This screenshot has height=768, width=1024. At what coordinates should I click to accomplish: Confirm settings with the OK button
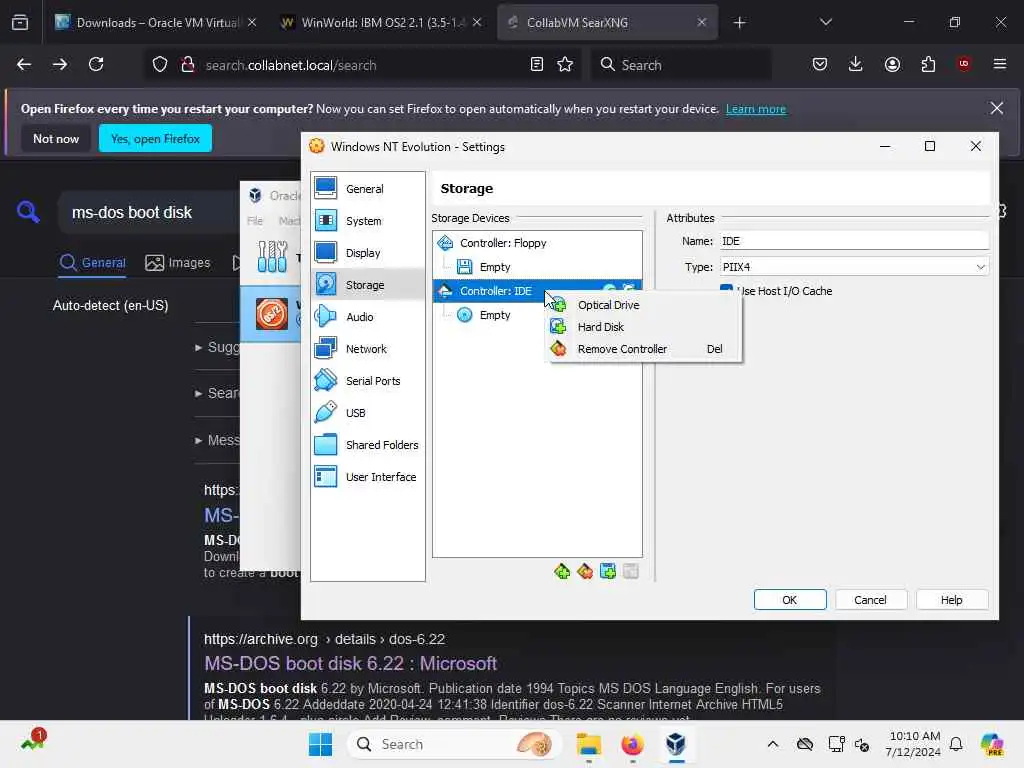coord(790,600)
